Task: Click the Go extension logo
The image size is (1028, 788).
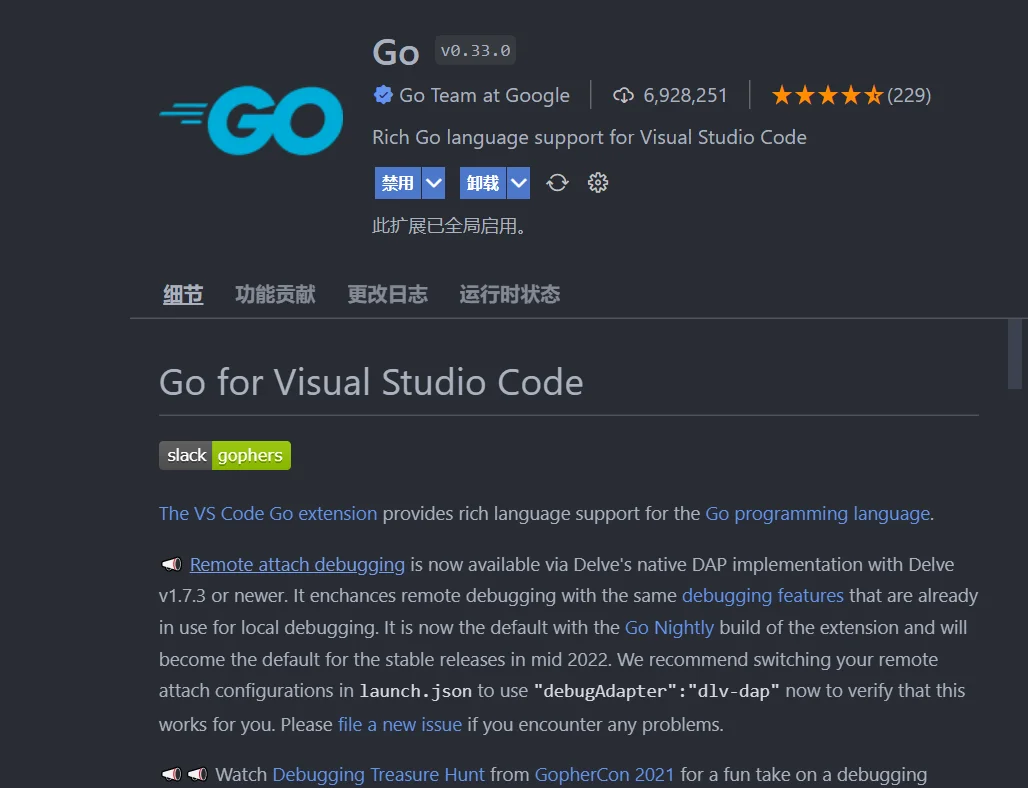Action: (251, 121)
